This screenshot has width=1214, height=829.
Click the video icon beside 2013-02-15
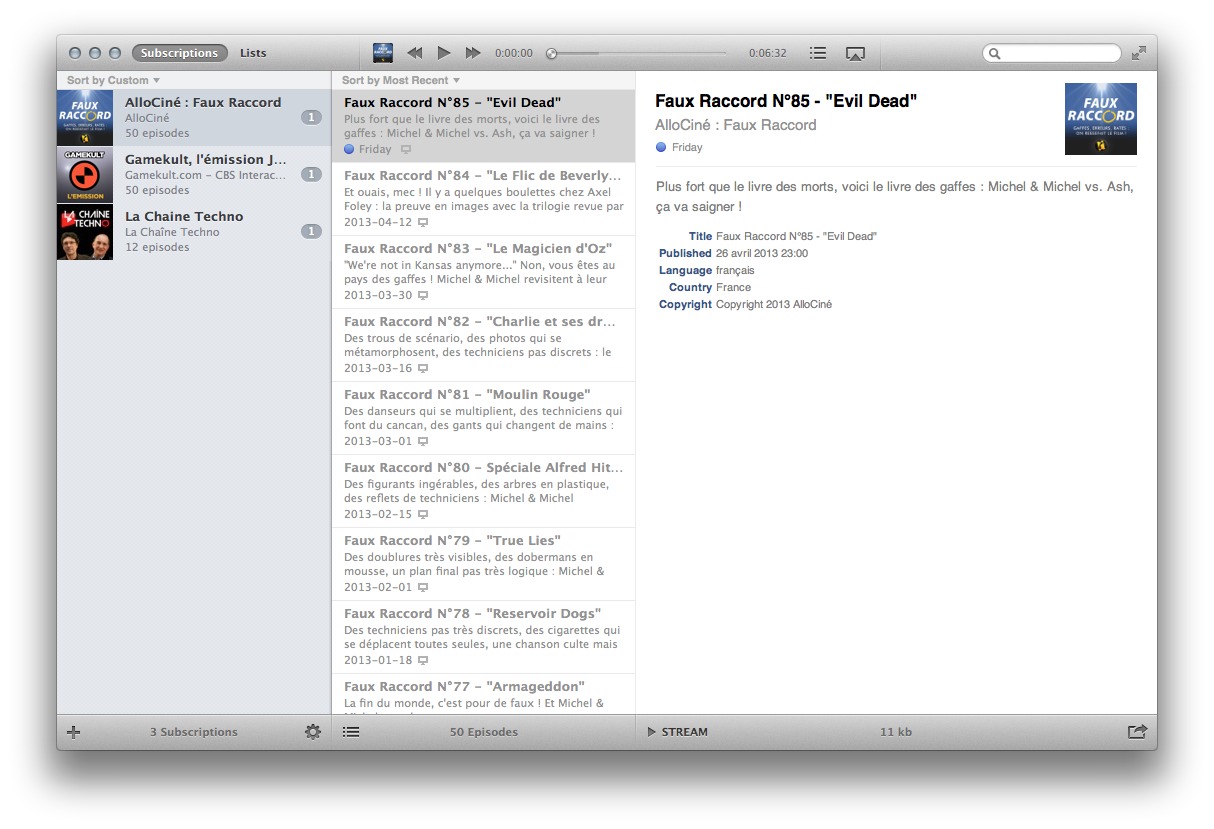pyautogui.click(x=423, y=515)
